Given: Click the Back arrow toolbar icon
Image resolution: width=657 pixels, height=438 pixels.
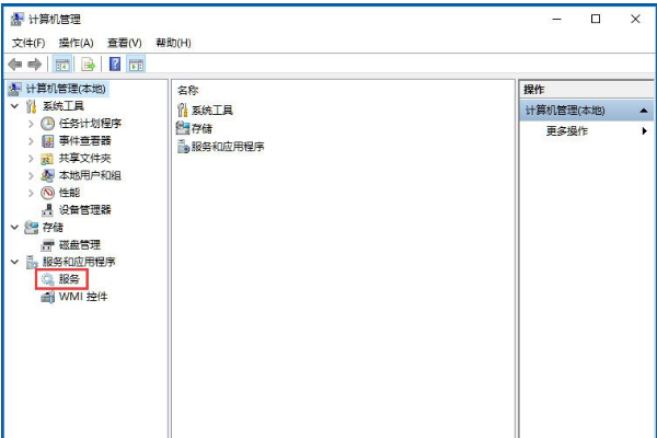Looking at the screenshot, I should click(15, 65).
